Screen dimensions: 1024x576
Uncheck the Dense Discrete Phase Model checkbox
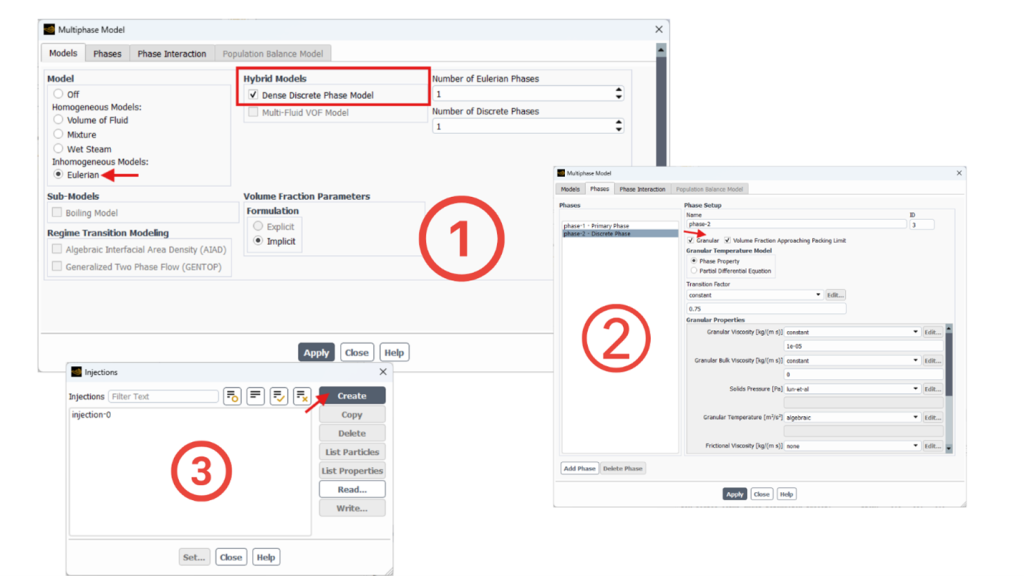[x=253, y=95]
